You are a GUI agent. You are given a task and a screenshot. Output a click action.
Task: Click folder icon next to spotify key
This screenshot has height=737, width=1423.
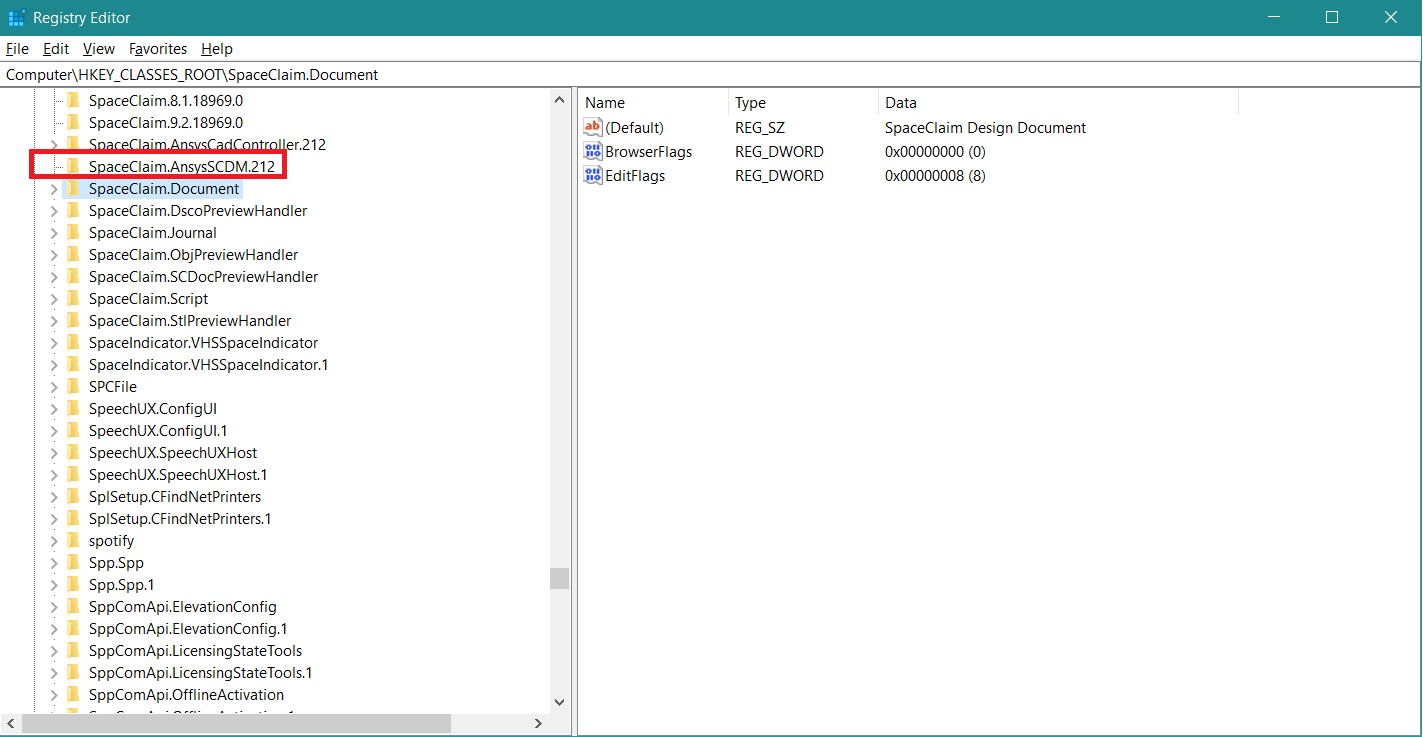coord(73,541)
